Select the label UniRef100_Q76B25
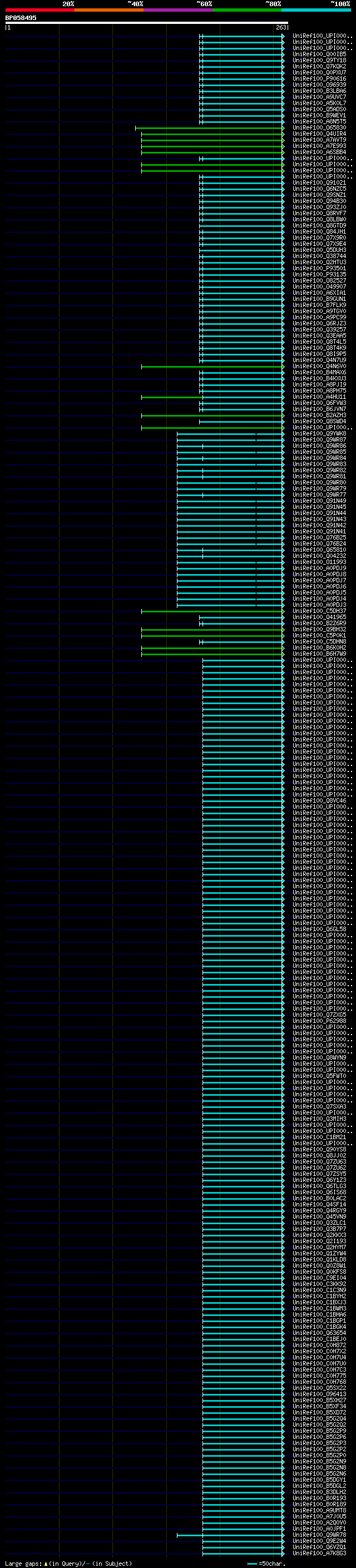The width and height of the screenshot is (356, 1568). point(319,537)
